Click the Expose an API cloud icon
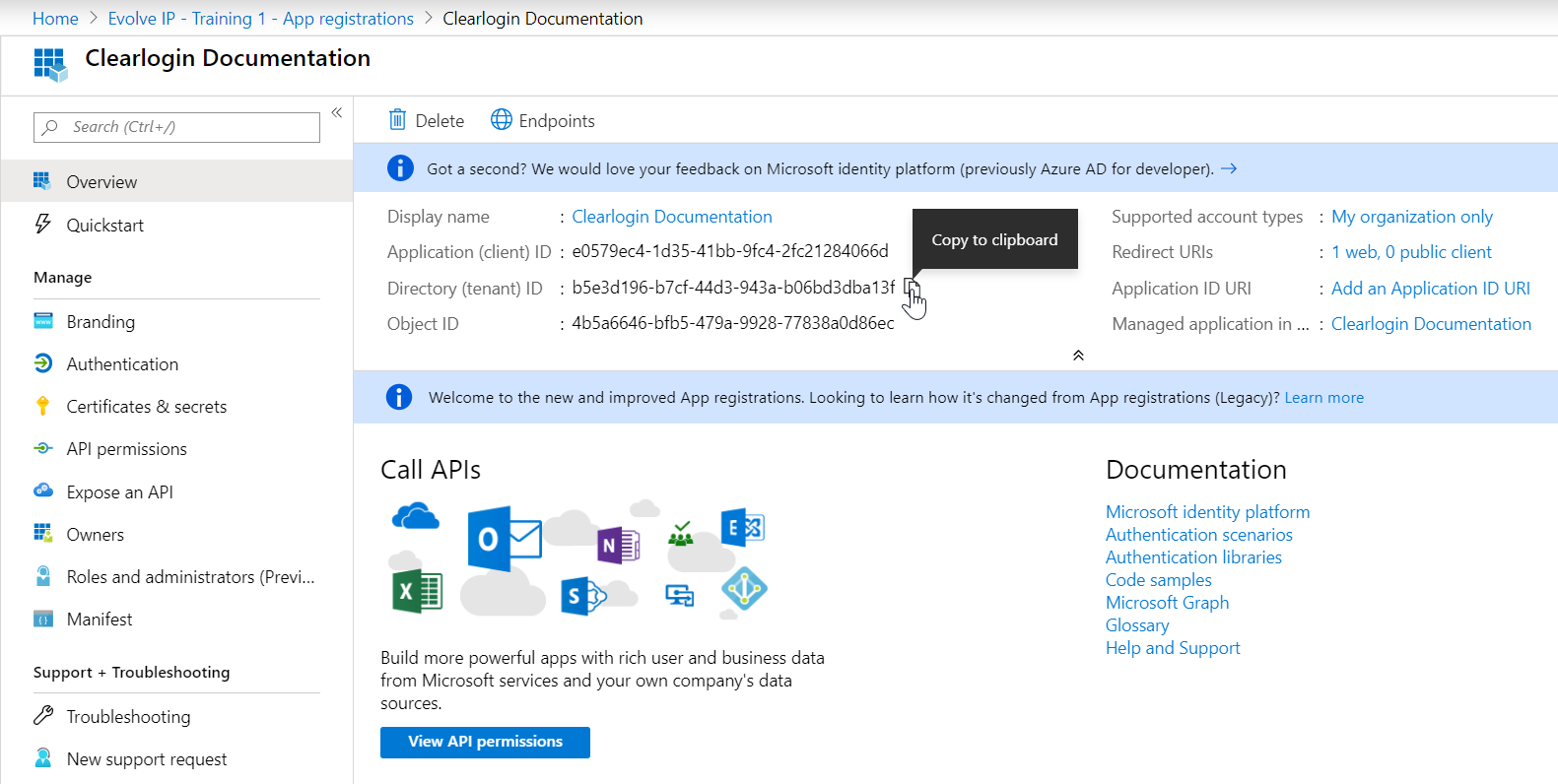This screenshot has height=784, width=1558. coord(43,491)
